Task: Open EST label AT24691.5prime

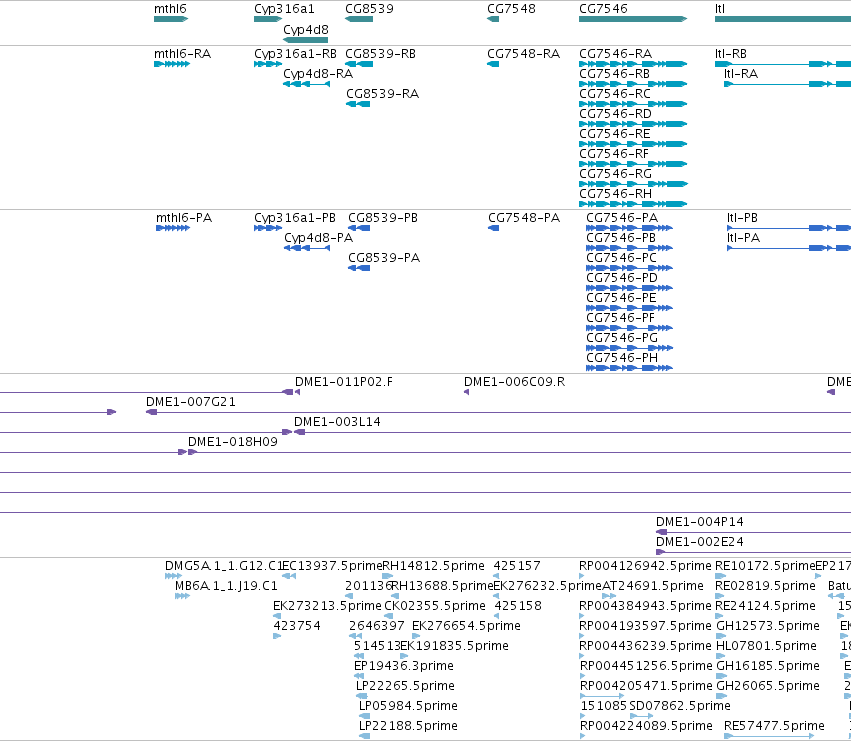Action: [653, 586]
